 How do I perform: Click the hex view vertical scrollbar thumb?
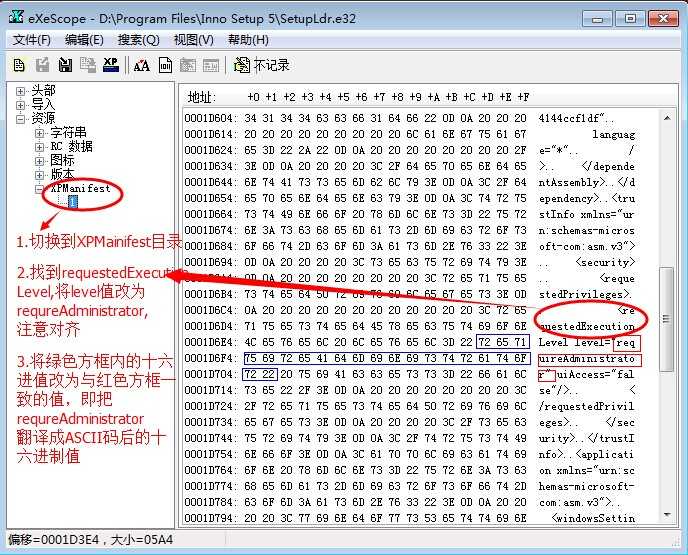tap(666, 319)
